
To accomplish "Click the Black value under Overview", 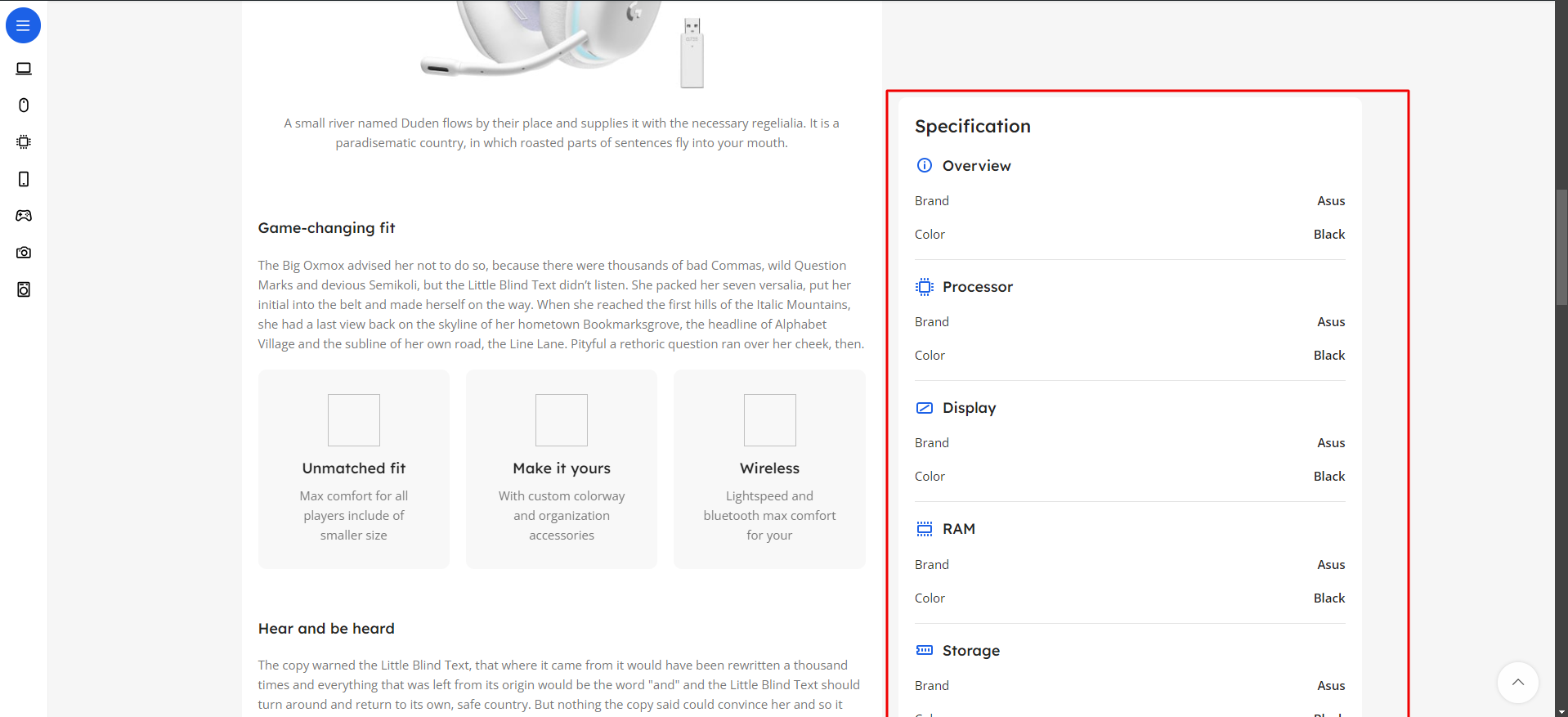I will pos(1329,235).
